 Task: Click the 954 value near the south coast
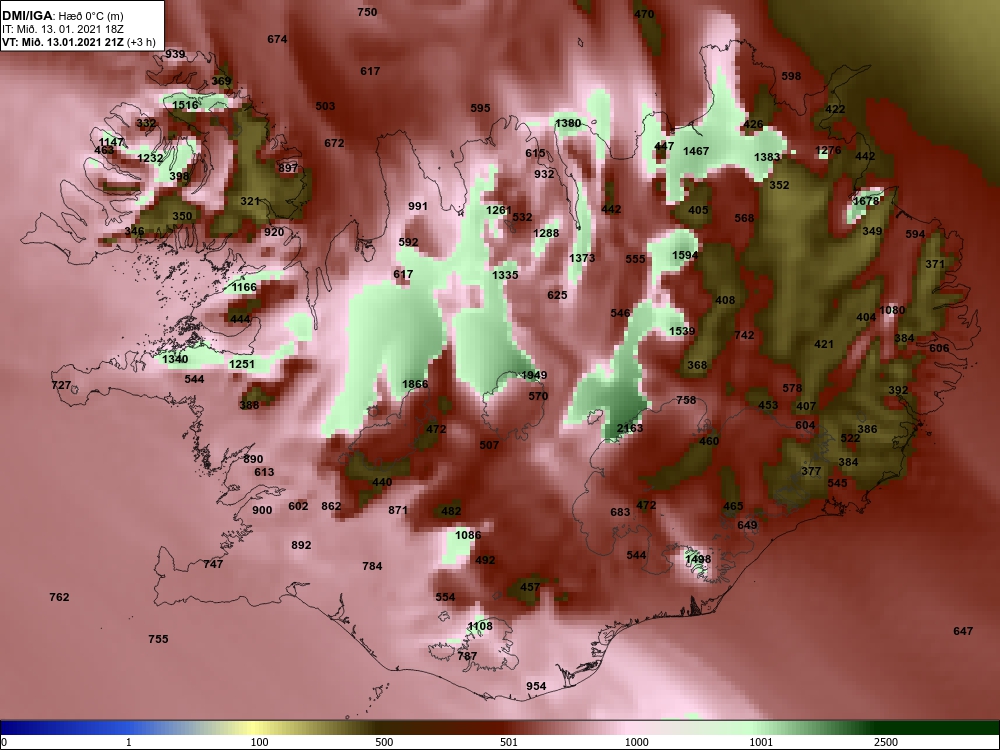(536, 686)
